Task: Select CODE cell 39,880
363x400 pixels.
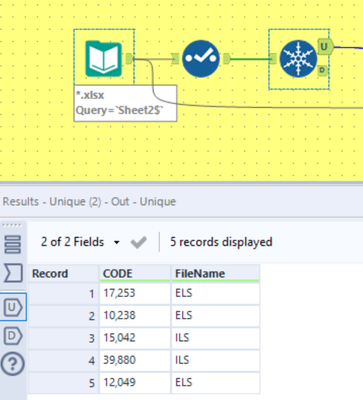Action: 135,360
